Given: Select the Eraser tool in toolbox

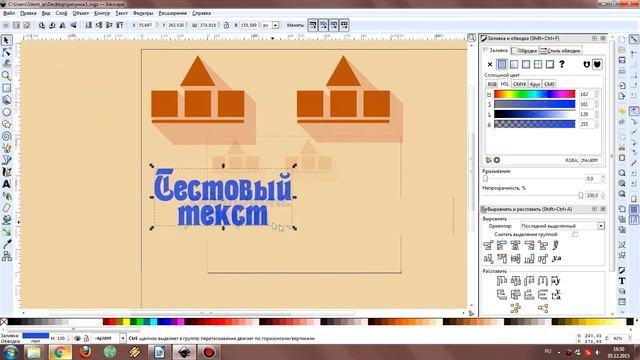Looking at the screenshot, I should (x=6, y=208).
